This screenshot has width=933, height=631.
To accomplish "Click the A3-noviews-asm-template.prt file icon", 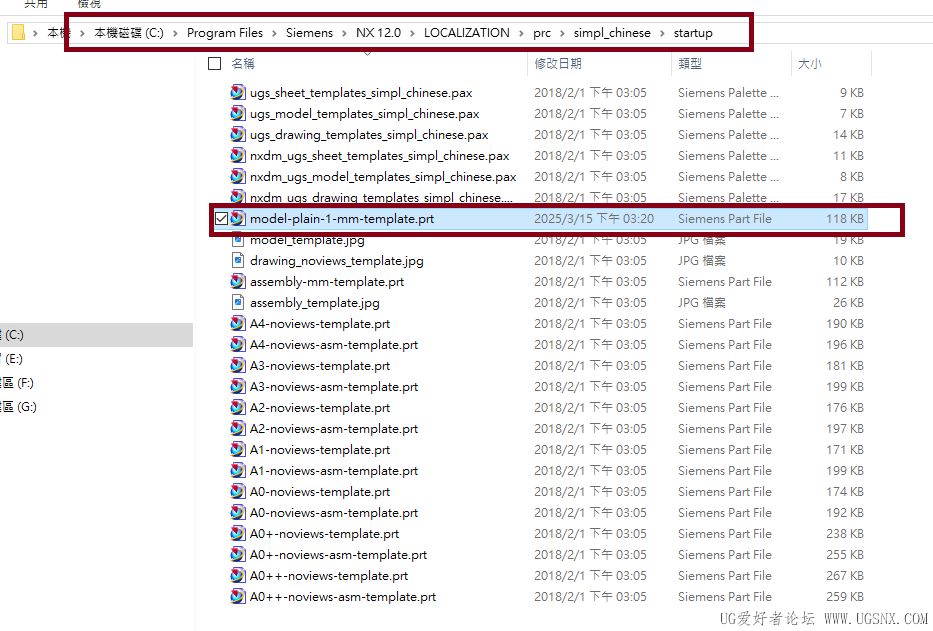I will pos(237,386).
